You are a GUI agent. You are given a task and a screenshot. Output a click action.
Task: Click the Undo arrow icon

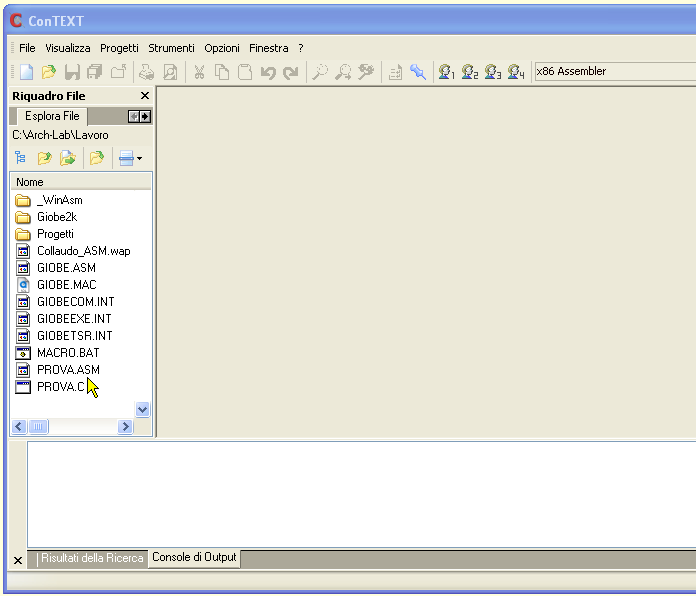point(268,72)
